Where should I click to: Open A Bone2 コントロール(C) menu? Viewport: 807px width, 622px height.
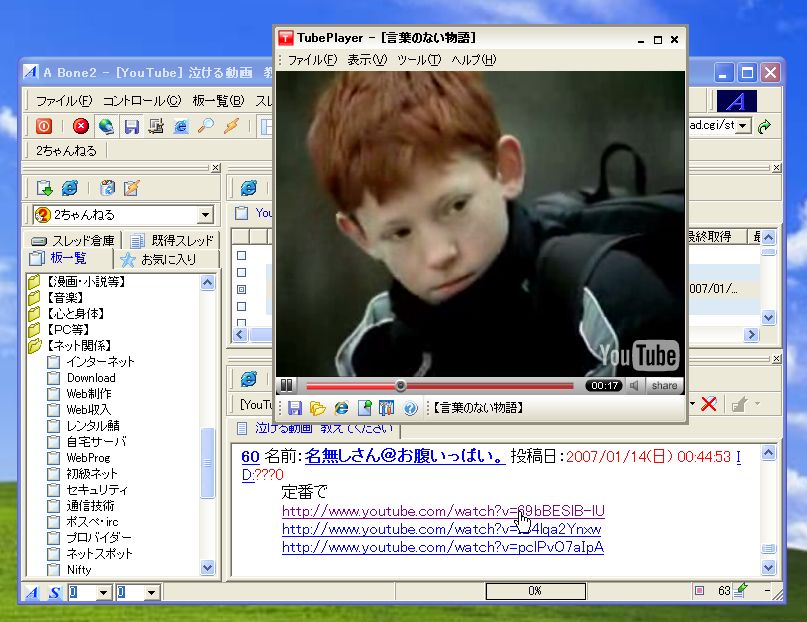click(142, 101)
